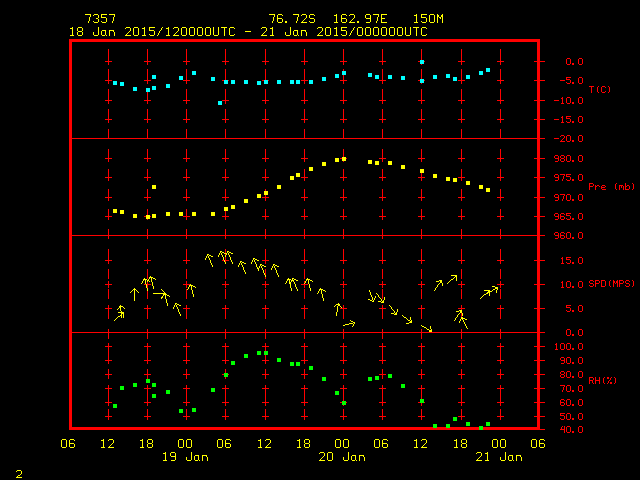
Task: Select the RH(%) humidity axis label
Action: [599, 381]
